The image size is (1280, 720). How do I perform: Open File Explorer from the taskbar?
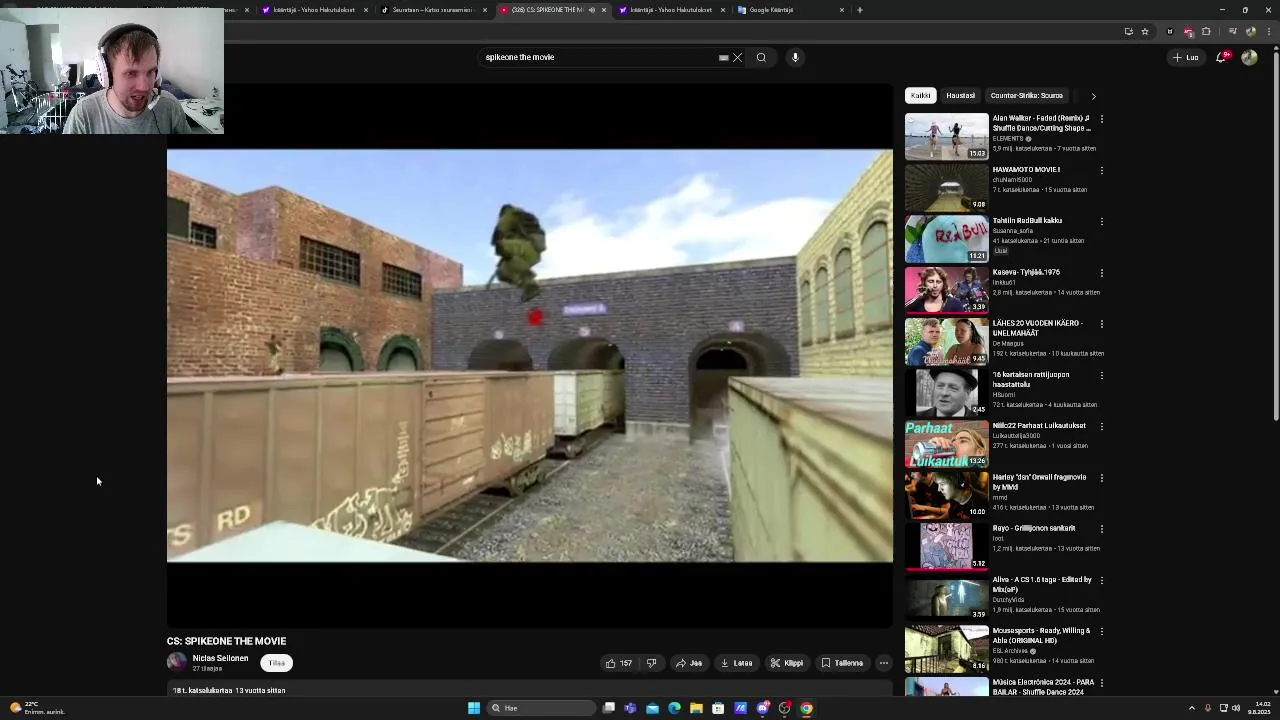point(696,708)
